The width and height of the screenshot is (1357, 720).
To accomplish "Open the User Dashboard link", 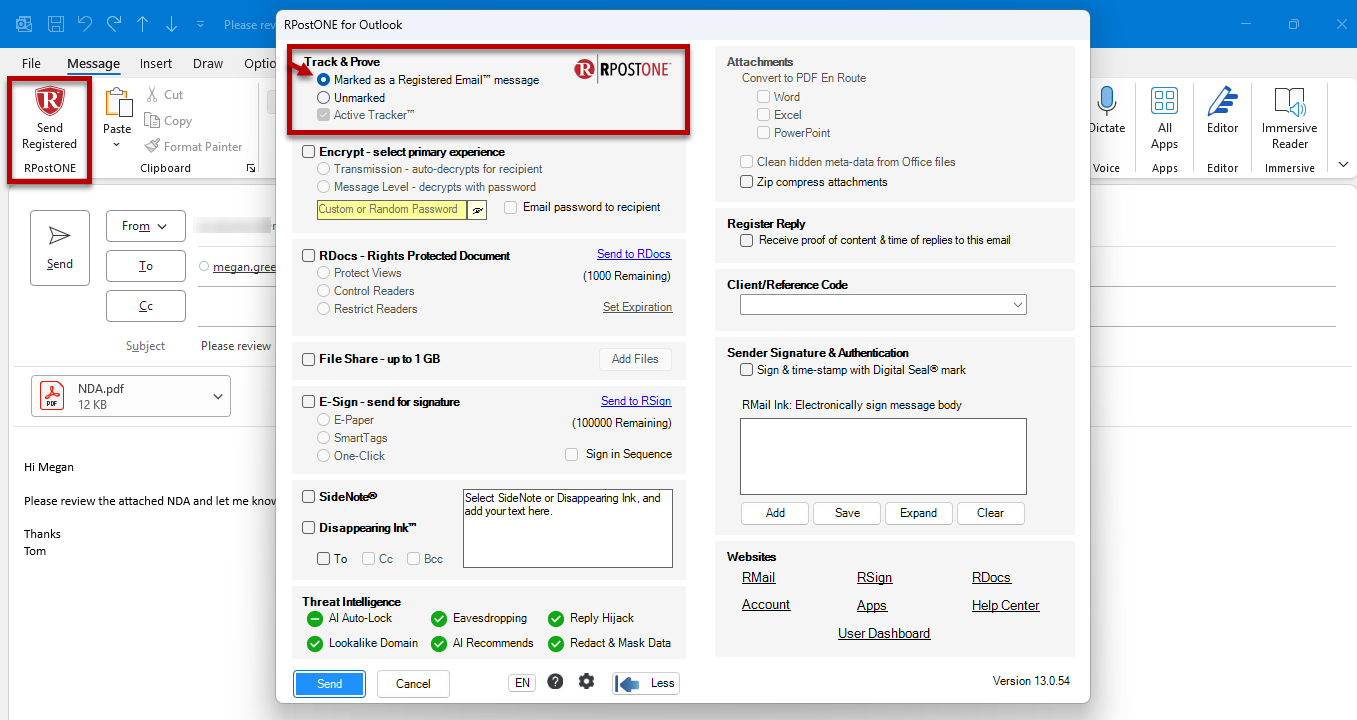I will (x=884, y=633).
